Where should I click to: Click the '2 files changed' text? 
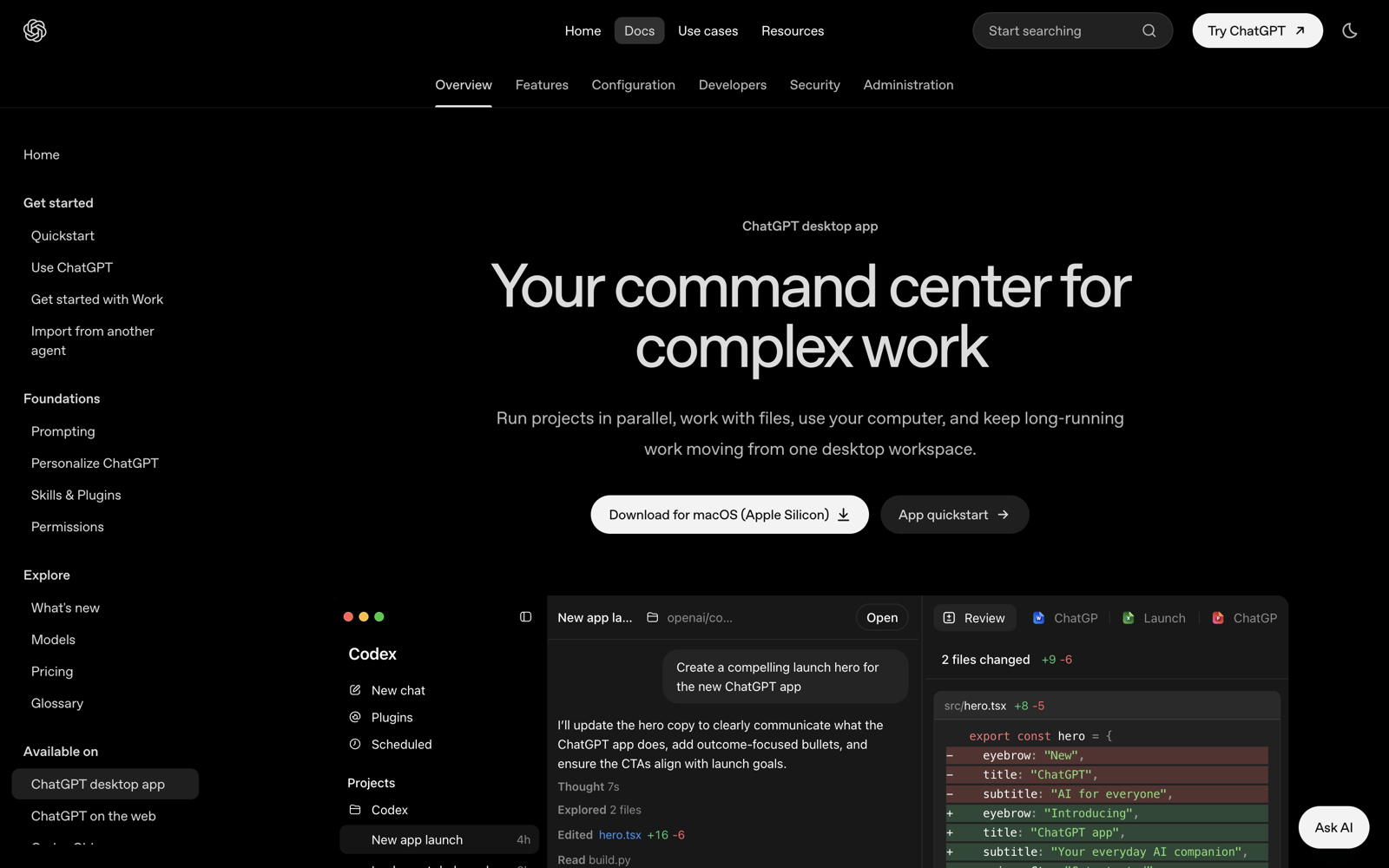985,660
